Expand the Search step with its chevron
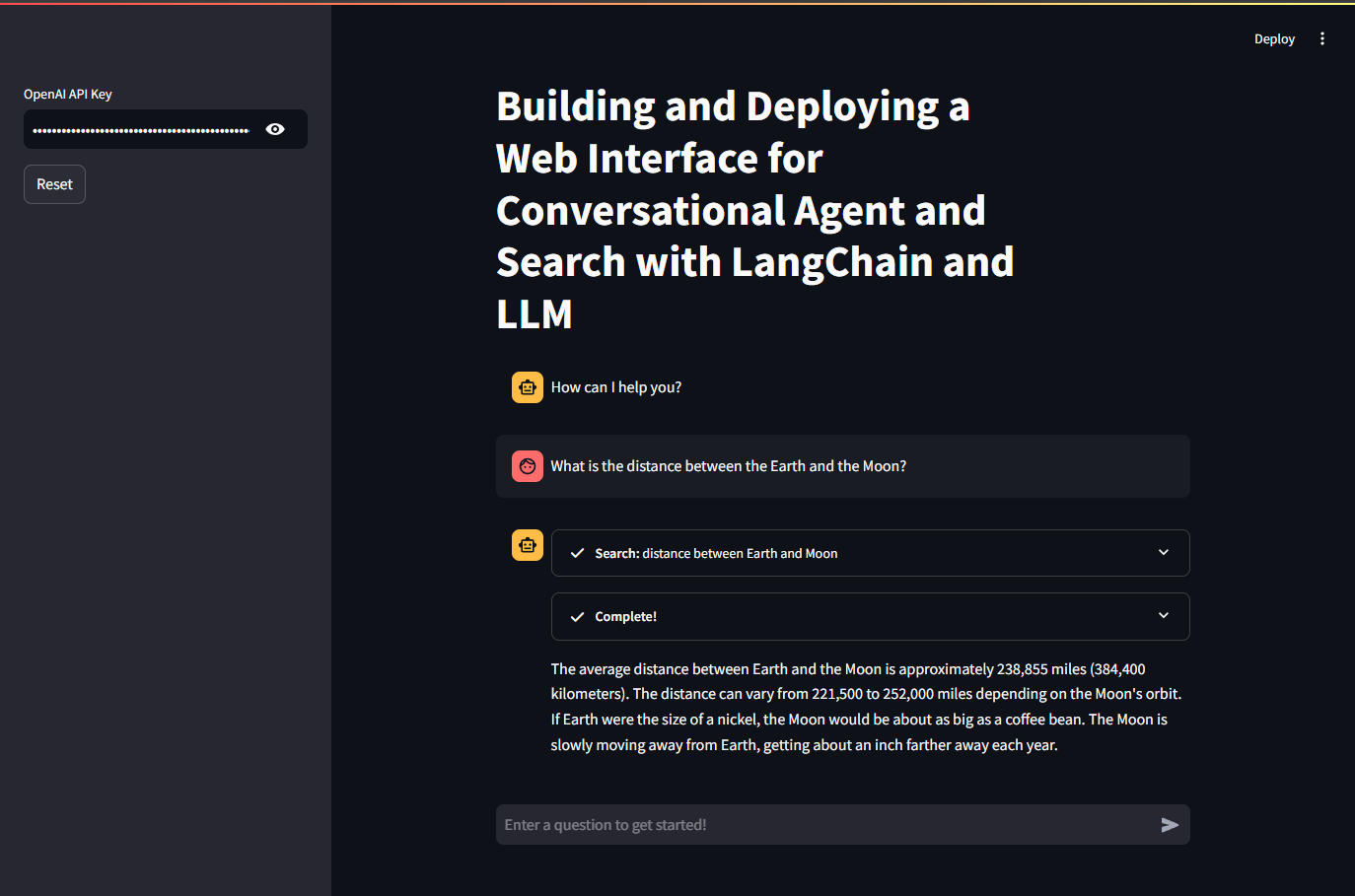The height and width of the screenshot is (896, 1355). point(1164,553)
